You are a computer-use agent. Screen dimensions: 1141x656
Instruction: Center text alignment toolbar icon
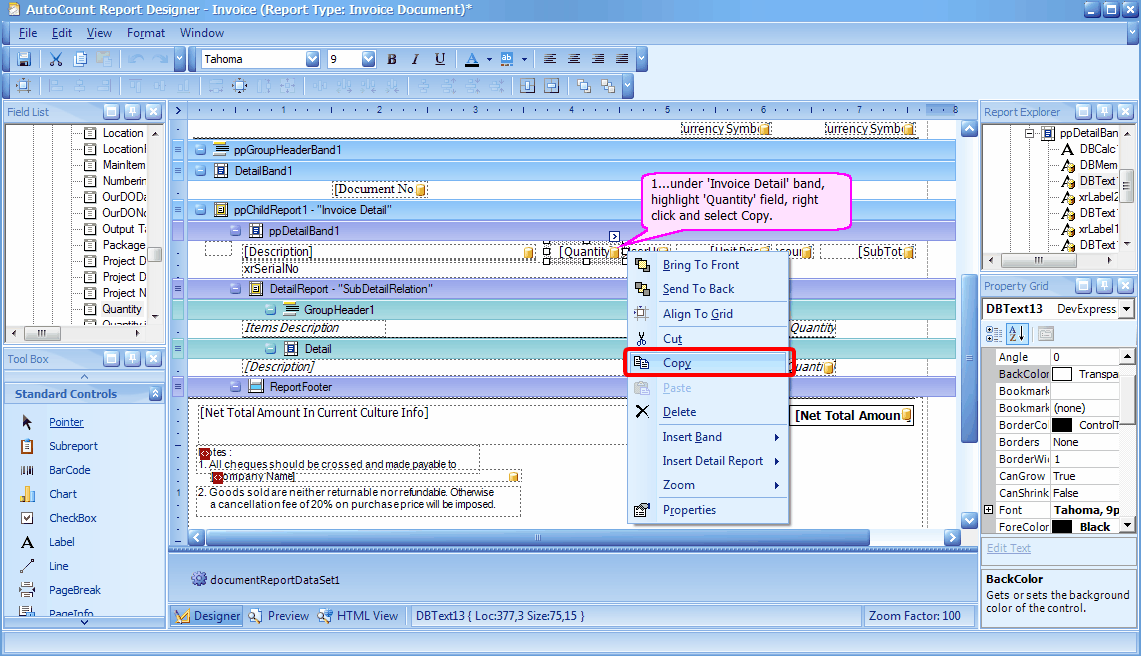tap(574, 59)
